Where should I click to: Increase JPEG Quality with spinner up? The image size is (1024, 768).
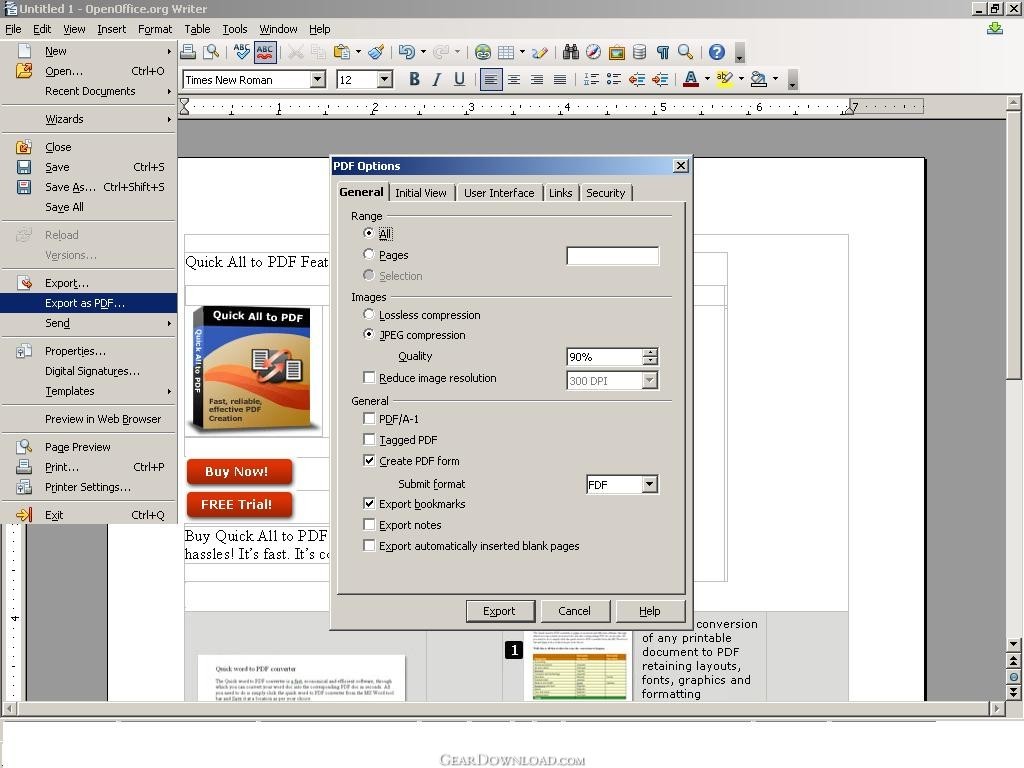pos(650,353)
